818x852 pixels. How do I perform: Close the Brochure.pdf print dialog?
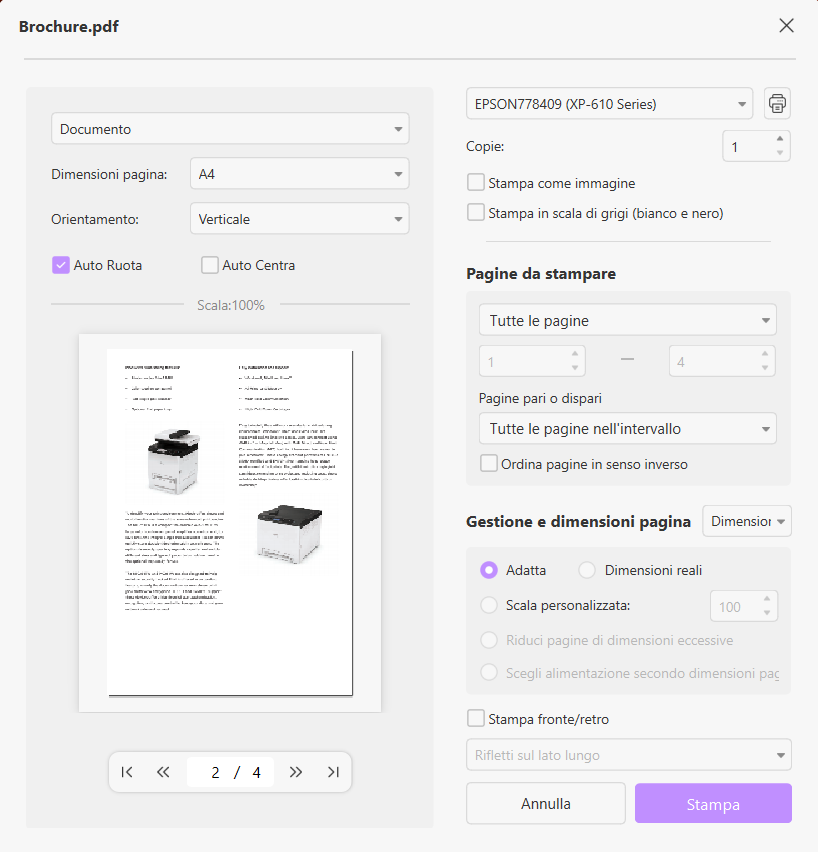pyautogui.click(x=786, y=26)
